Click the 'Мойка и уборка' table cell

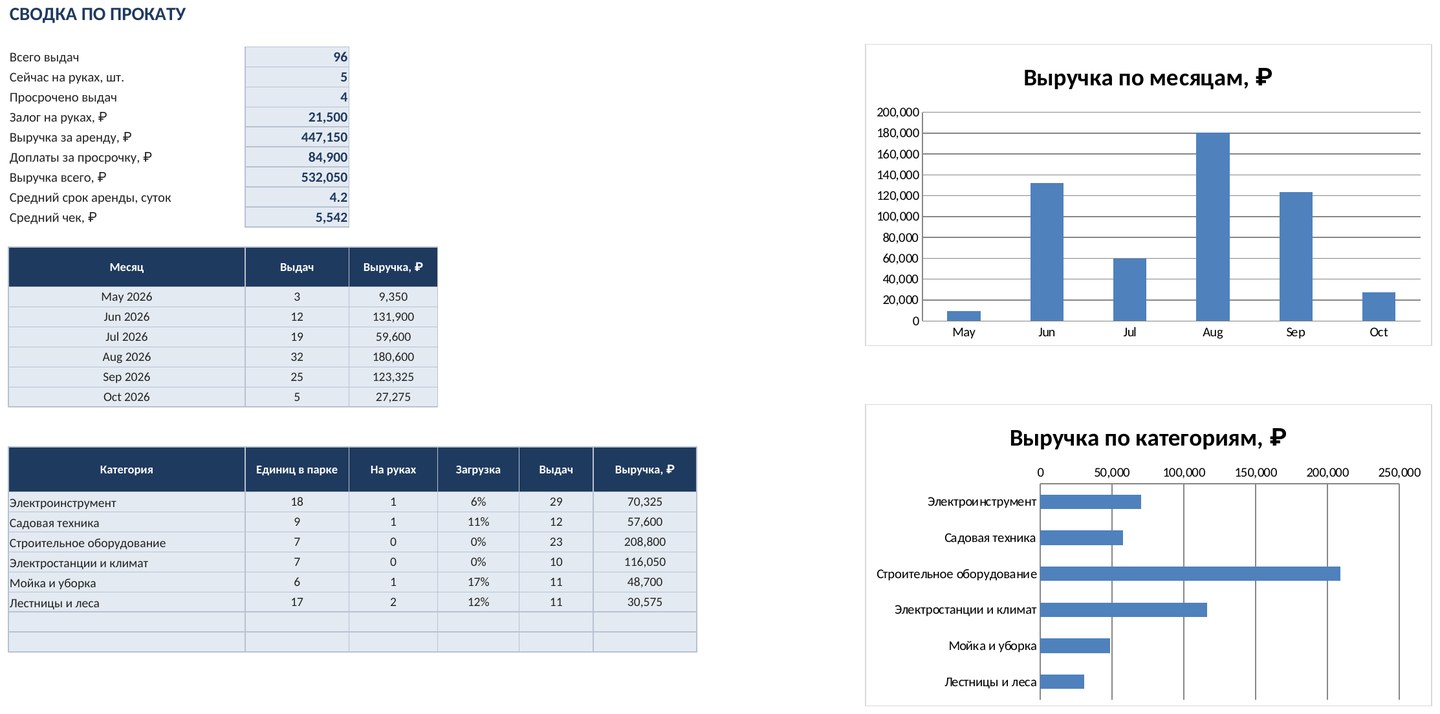pyautogui.click(x=127, y=583)
